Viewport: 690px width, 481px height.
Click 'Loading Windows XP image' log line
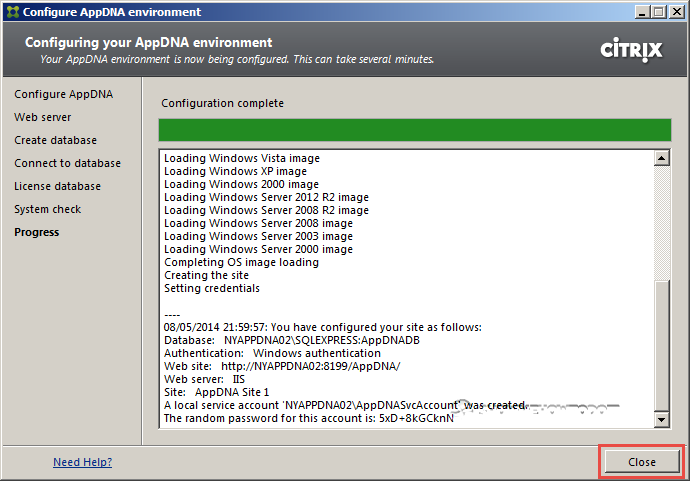point(235,171)
